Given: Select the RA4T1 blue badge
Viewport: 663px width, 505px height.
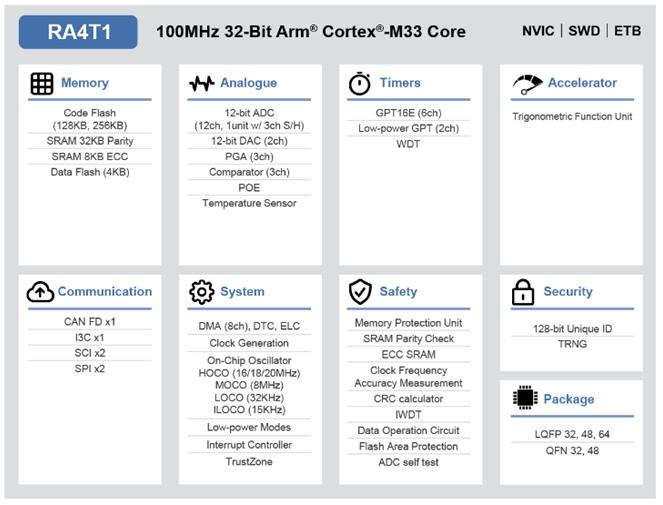Looking at the screenshot, I should (x=78, y=32).
